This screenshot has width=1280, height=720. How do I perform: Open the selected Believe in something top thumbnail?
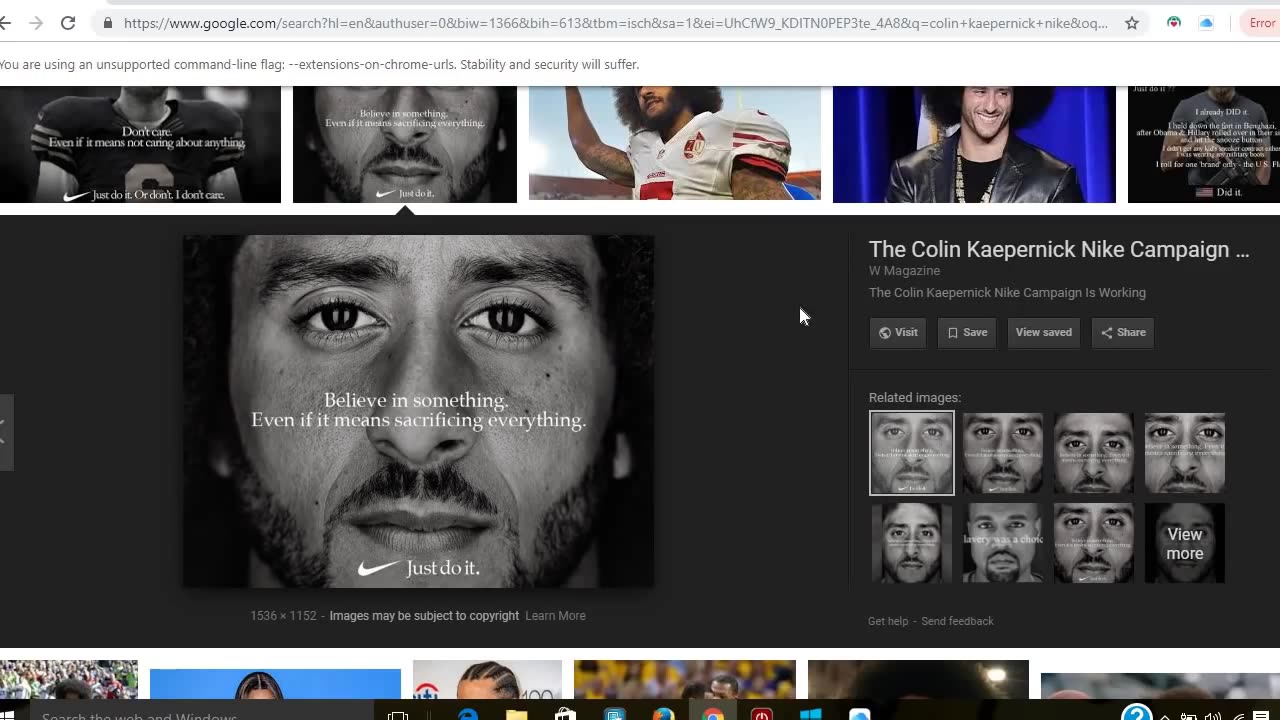pos(405,144)
